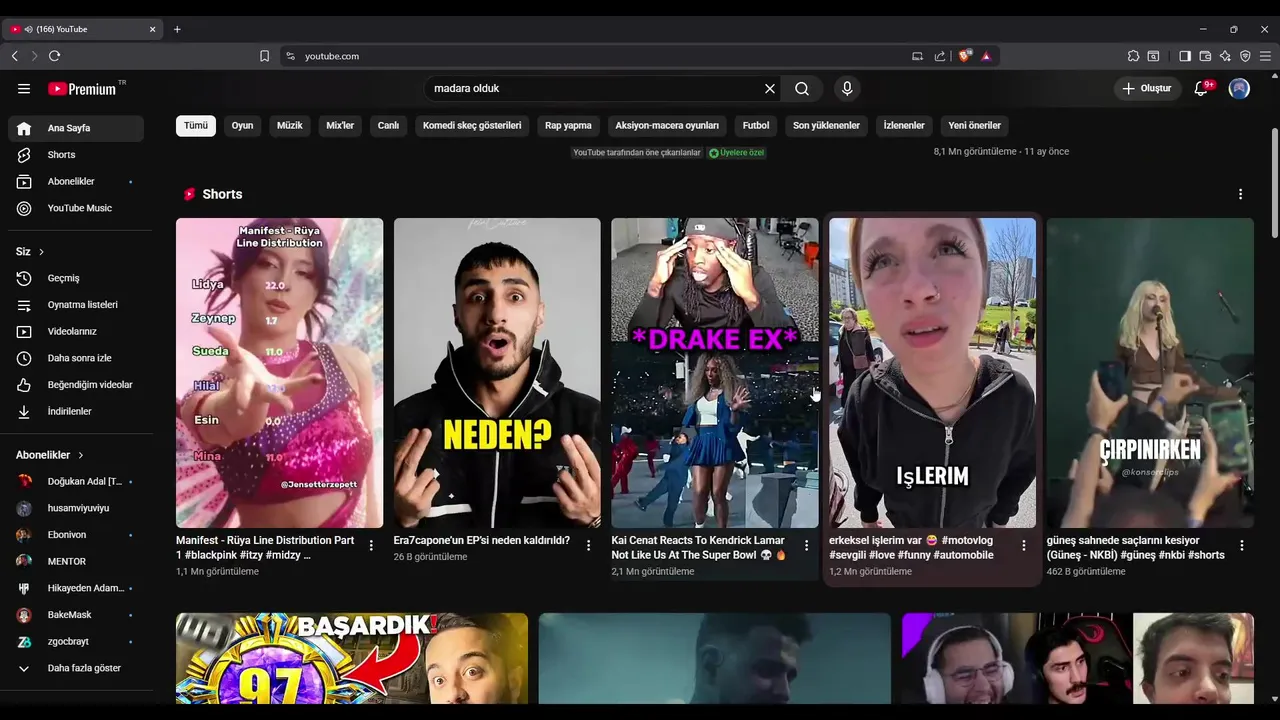The width and height of the screenshot is (1280, 720).
Task: Start voice search with the microphone
Action: click(x=847, y=88)
